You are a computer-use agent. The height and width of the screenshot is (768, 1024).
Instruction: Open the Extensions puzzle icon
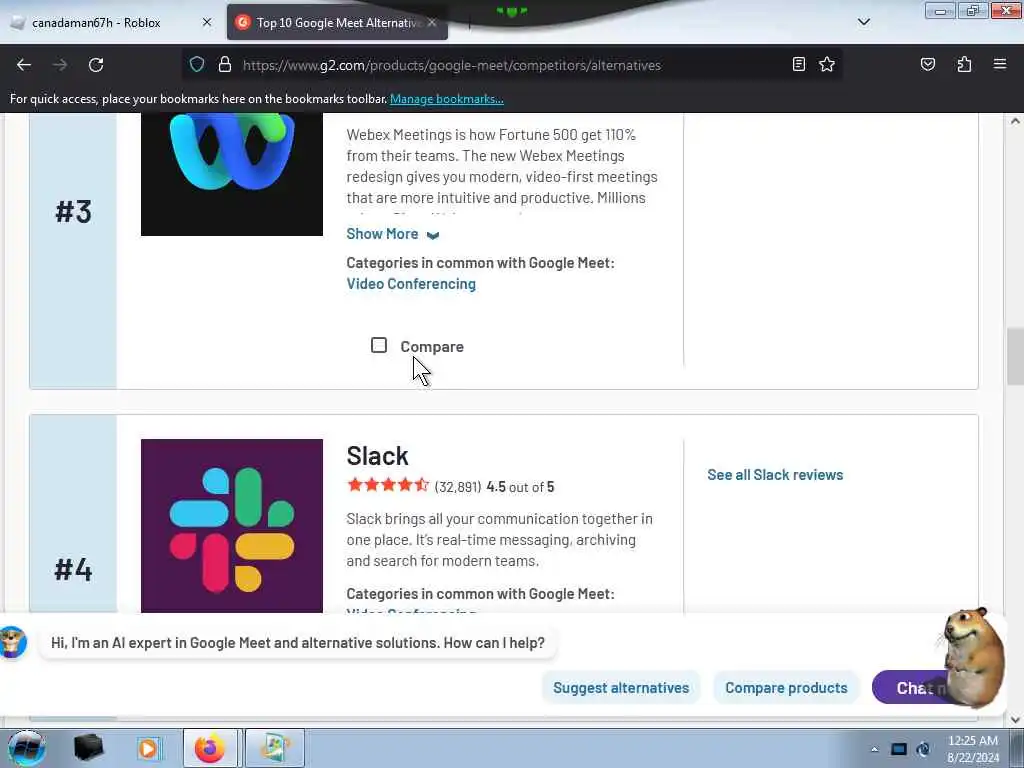tap(964, 65)
